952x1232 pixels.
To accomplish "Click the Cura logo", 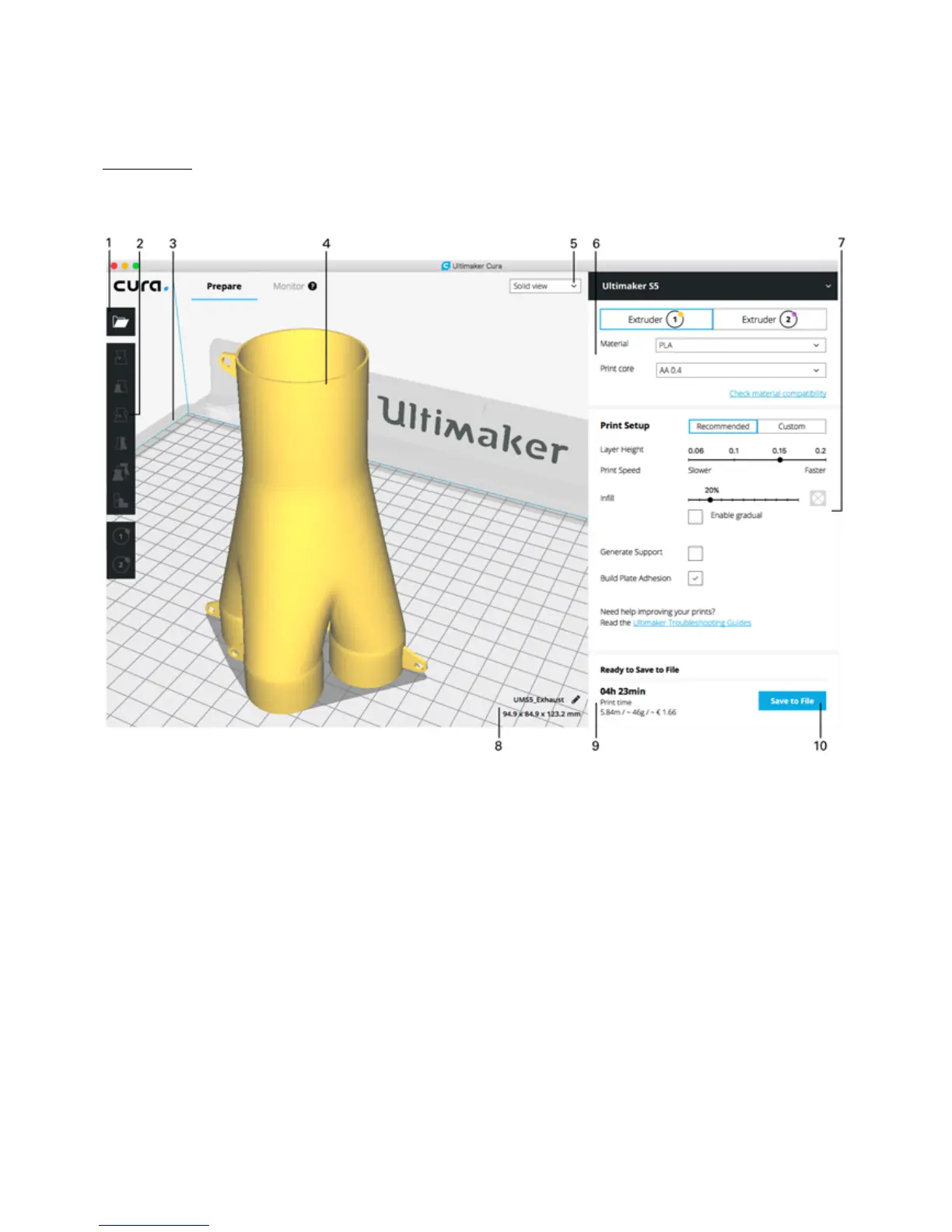I will (141, 285).
